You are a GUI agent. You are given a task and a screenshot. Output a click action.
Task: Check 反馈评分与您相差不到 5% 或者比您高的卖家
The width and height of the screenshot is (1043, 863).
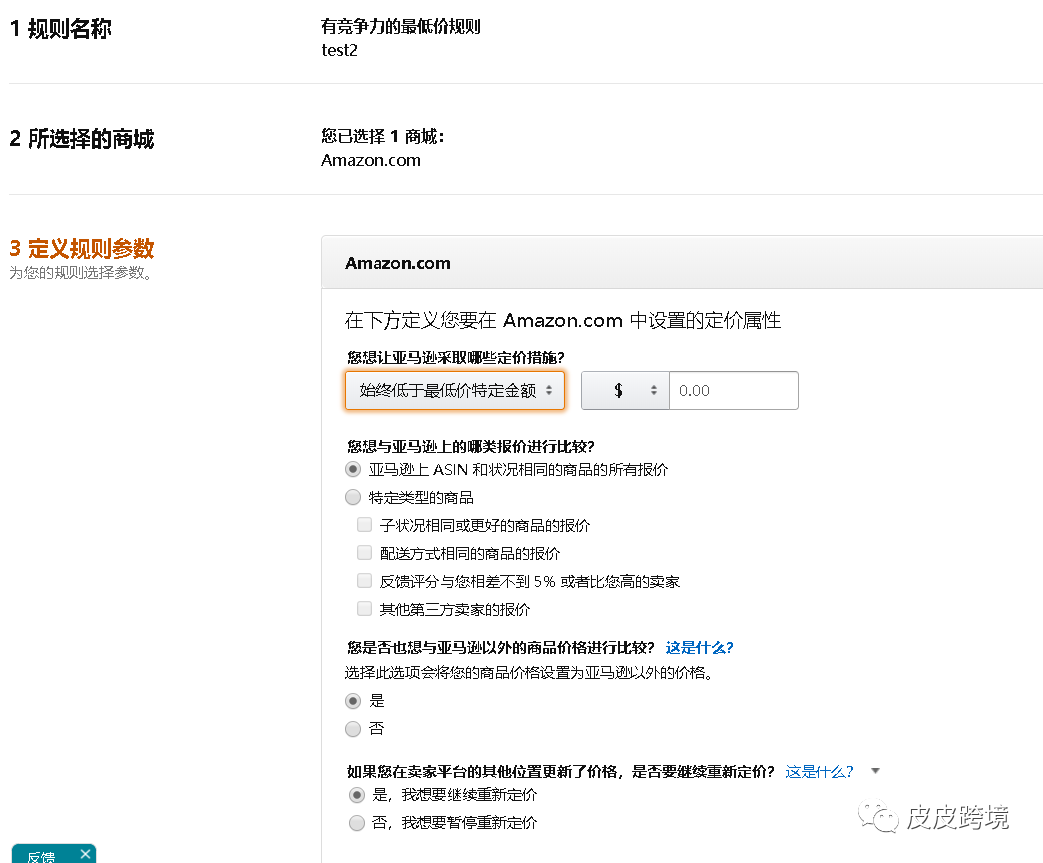coord(365,581)
